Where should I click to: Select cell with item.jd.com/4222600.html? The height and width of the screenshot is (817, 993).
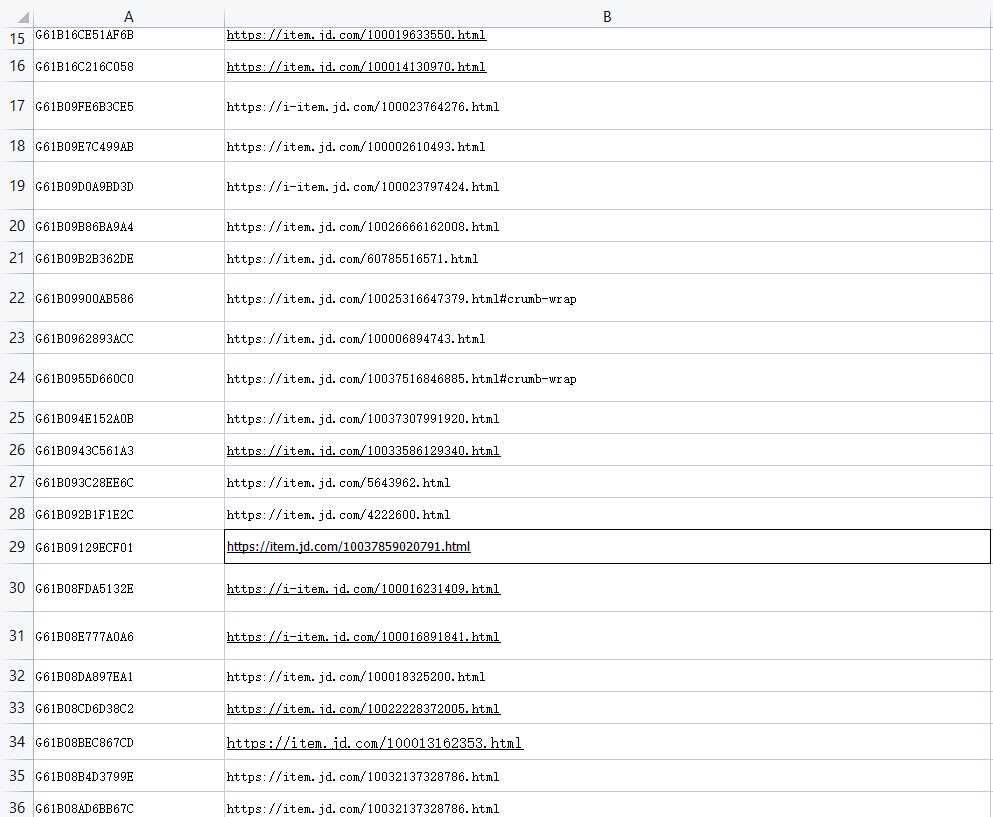point(607,514)
